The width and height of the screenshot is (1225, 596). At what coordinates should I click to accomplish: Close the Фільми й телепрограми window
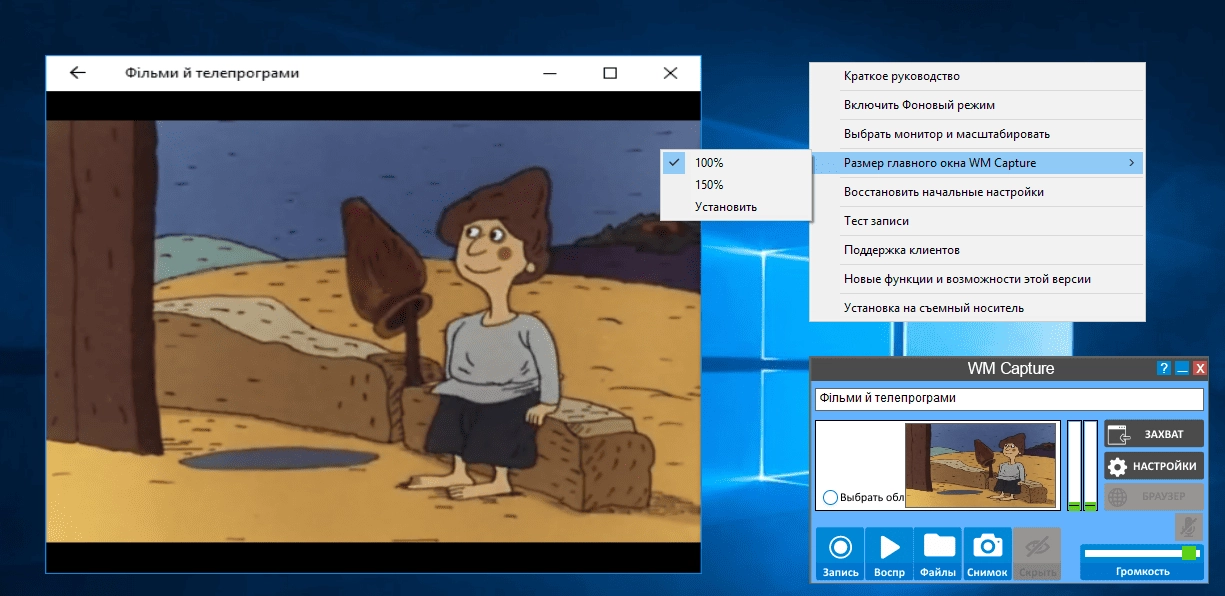[670, 73]
